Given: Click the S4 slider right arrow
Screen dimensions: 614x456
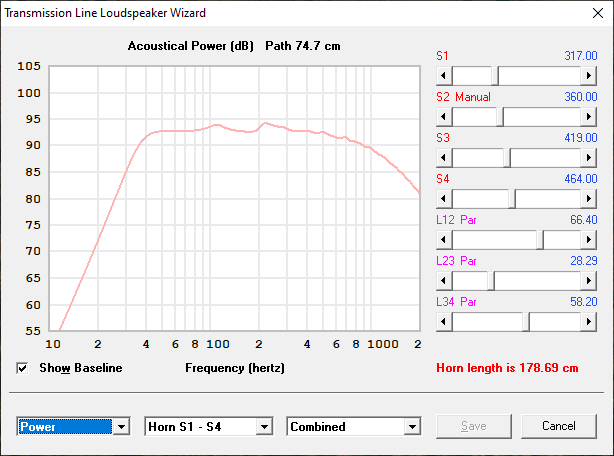Looking at the screenshot, I should pyautogui.click(x=589, y=199).
